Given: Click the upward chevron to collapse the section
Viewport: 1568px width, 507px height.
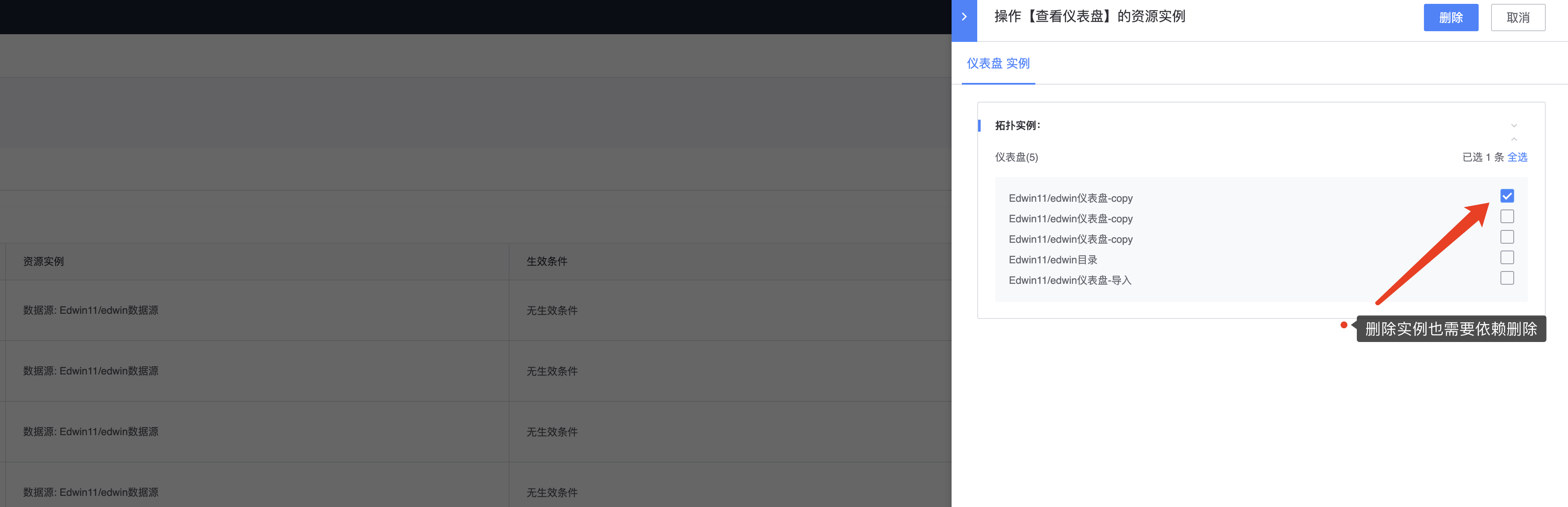Looking at the screenshot, I should click(x=1514, y=139).
